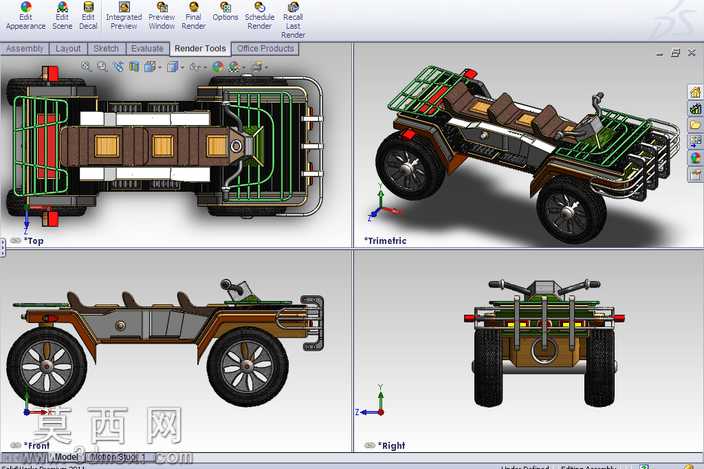704x469 pixels.
Task: Select the Edit Decal tool
Action: pyautogui.click(x=88, y=16)
